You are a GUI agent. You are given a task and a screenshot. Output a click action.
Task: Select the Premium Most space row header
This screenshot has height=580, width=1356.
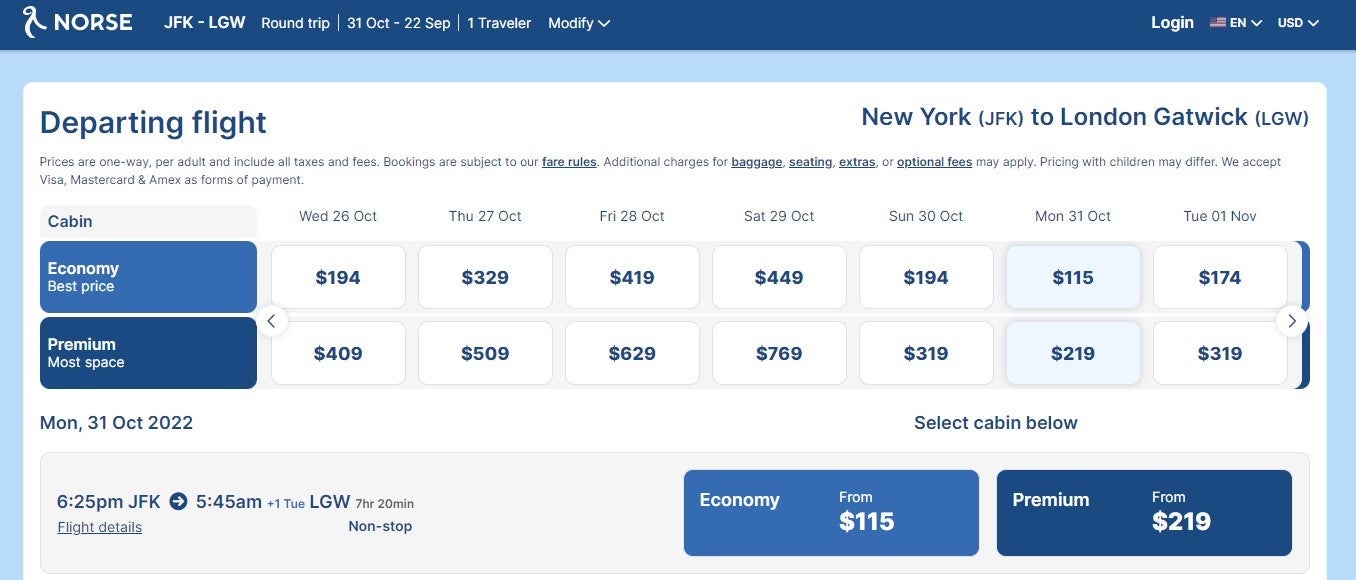point(148,353)
